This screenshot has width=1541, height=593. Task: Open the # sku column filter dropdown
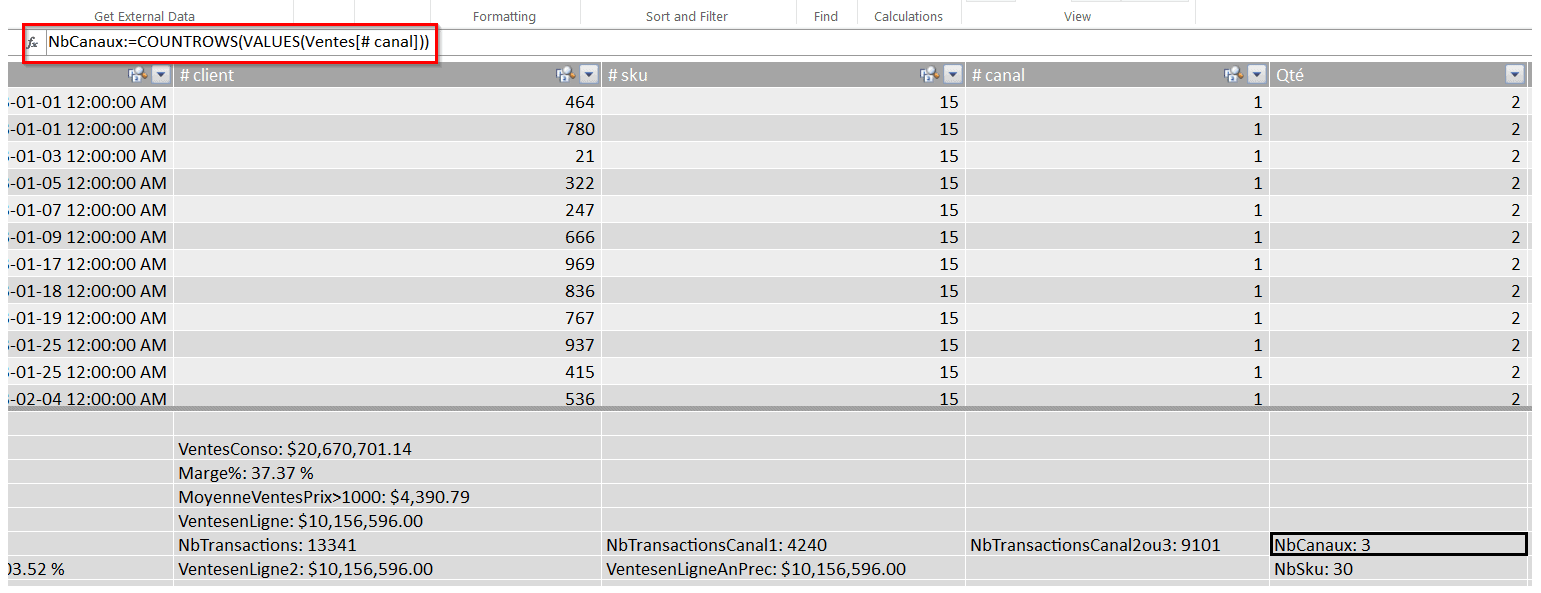(952, 75)
